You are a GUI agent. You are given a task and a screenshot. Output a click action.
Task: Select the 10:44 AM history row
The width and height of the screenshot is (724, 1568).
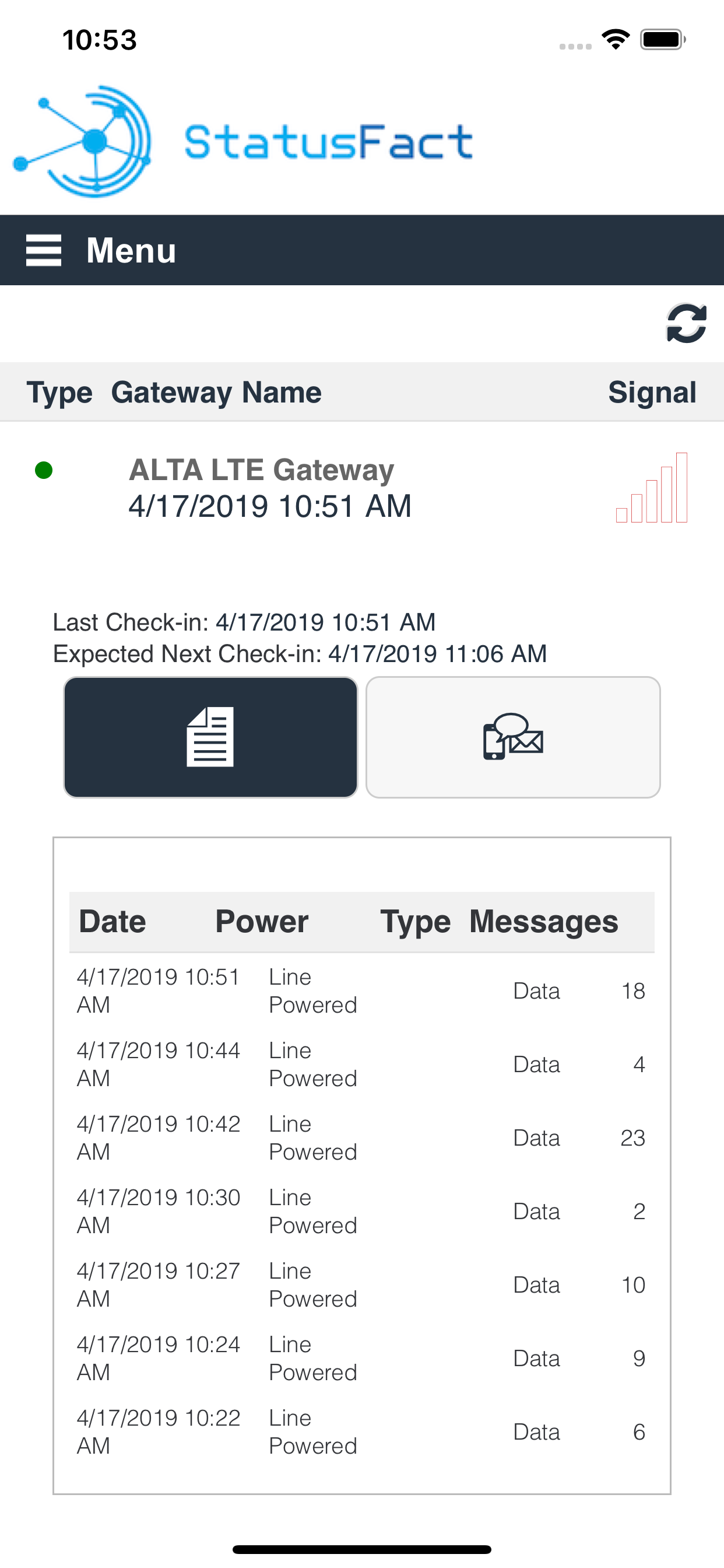(x=361, y=1065)
